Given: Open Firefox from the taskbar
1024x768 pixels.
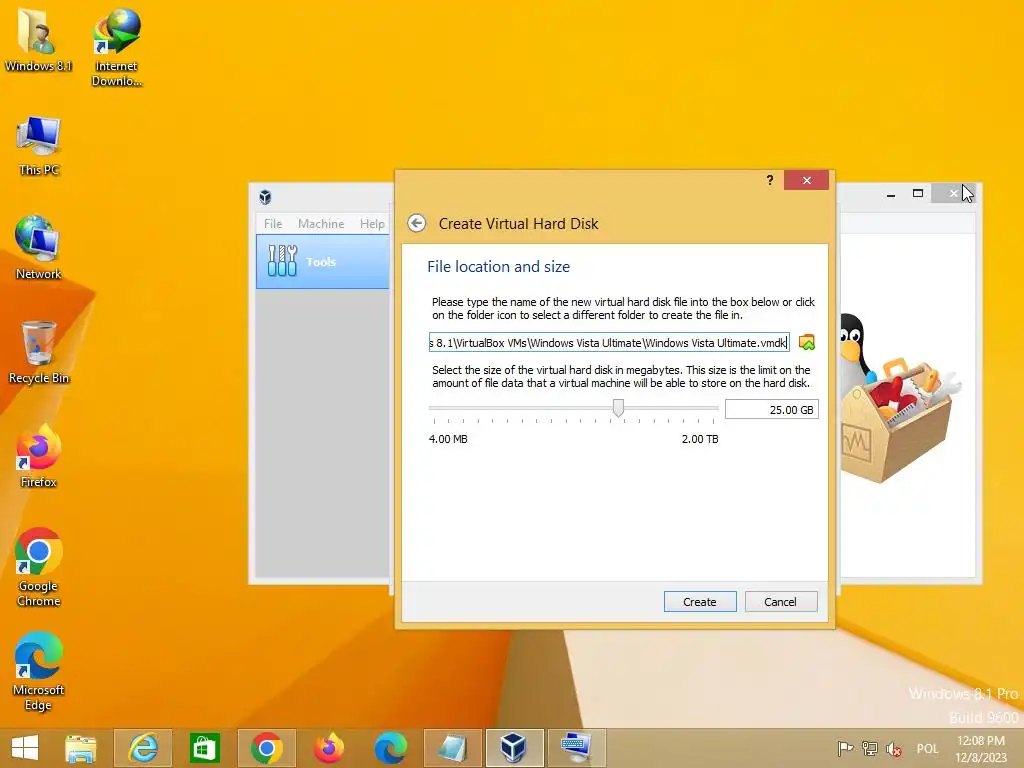Looking at the screenshot, I should (328, 748).
